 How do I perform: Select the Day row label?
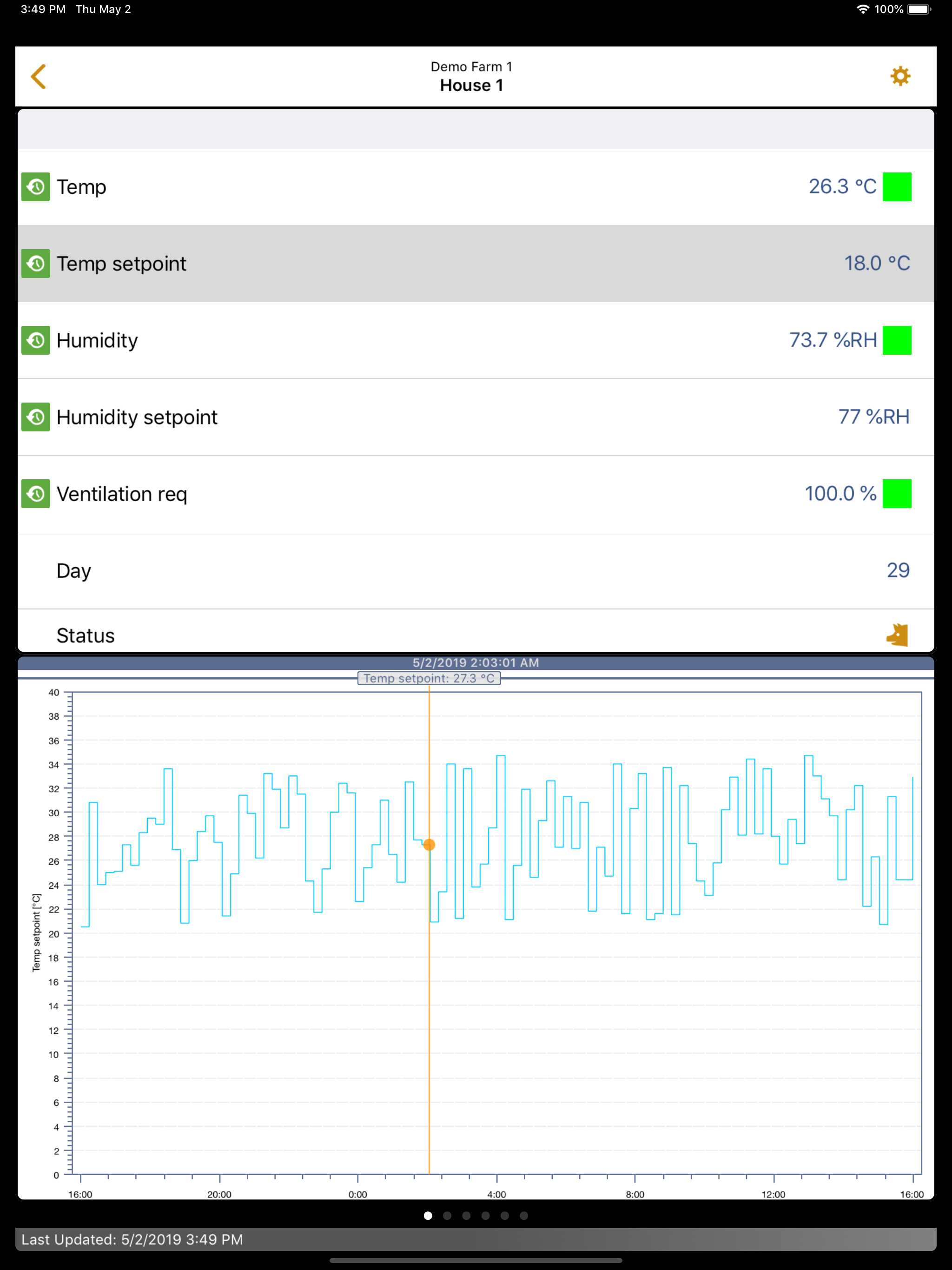73,571
